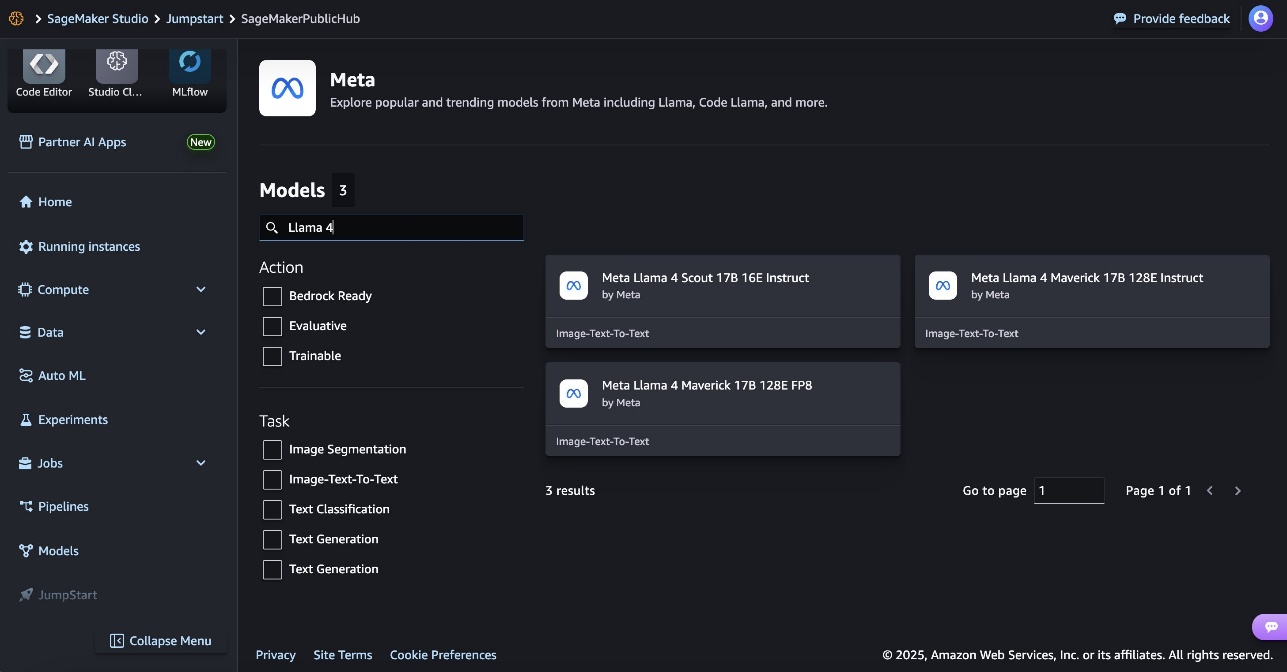Viewport: 1287px width, 672px height.
Task: Click the Go to page number field
Action: coord(1068,491)
